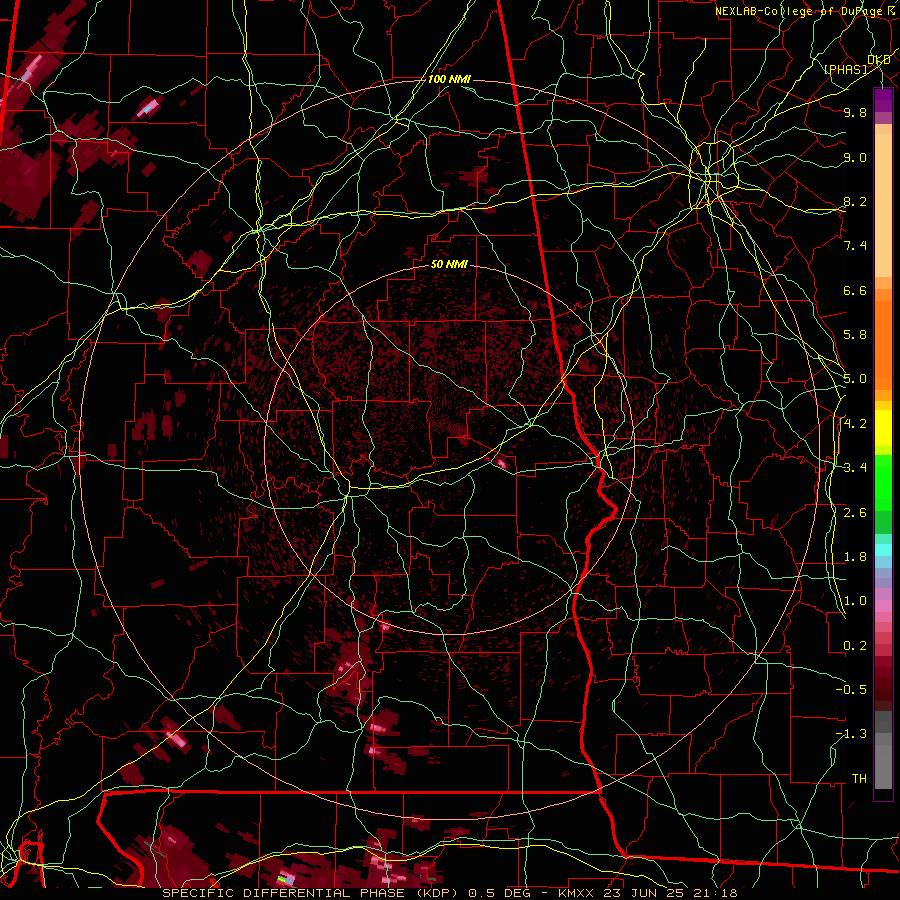The width and height of the screenshot is (900, 900).
Task: Select the "[PHAS]" label above the color bar
Action: (x=845, y=69)
